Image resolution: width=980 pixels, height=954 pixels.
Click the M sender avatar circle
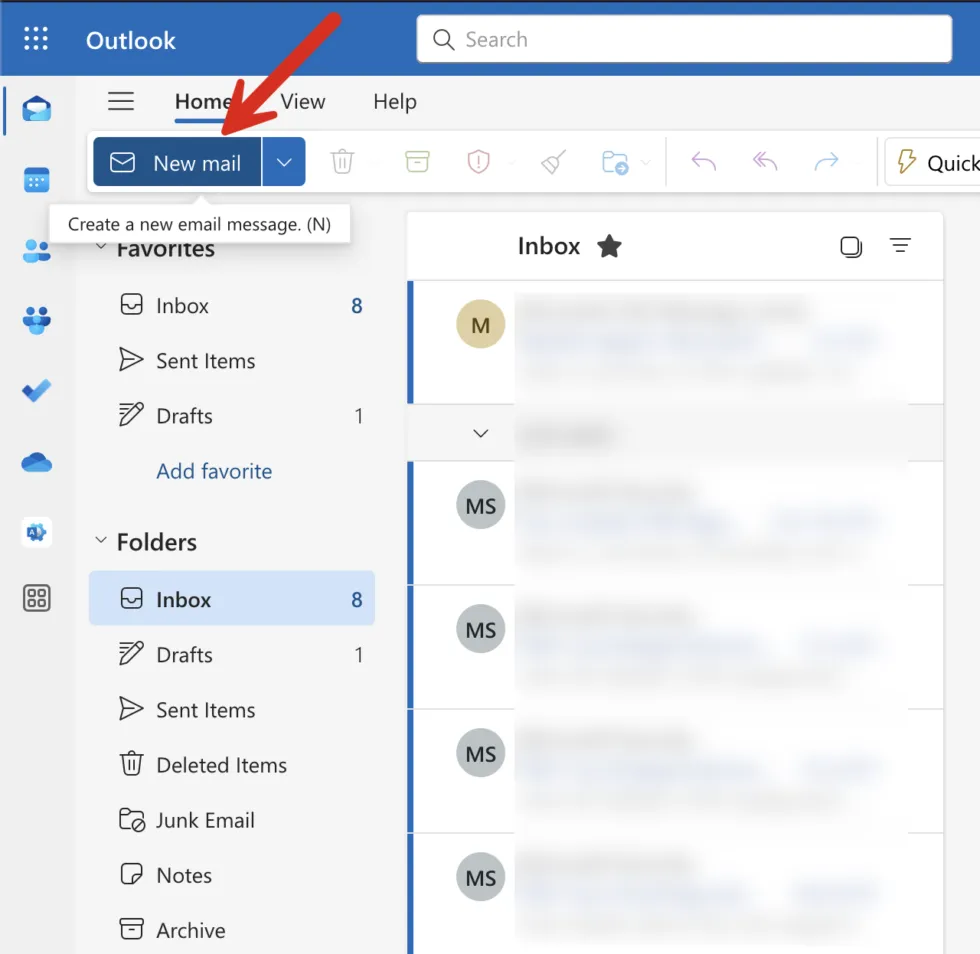tap(480, 324)
